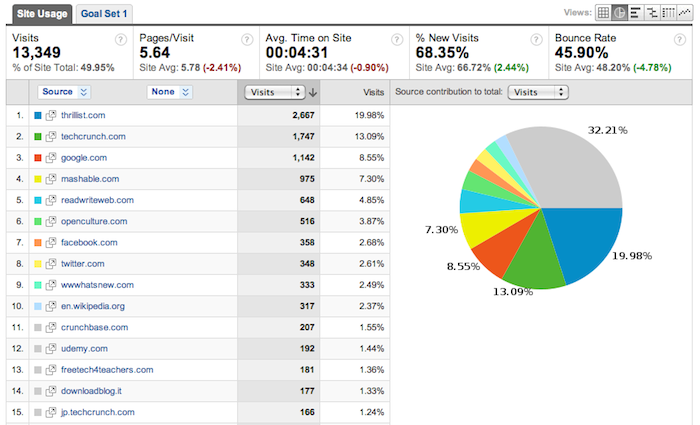
Task: Select the trend line view icon
Action: (x=684, y=12)
